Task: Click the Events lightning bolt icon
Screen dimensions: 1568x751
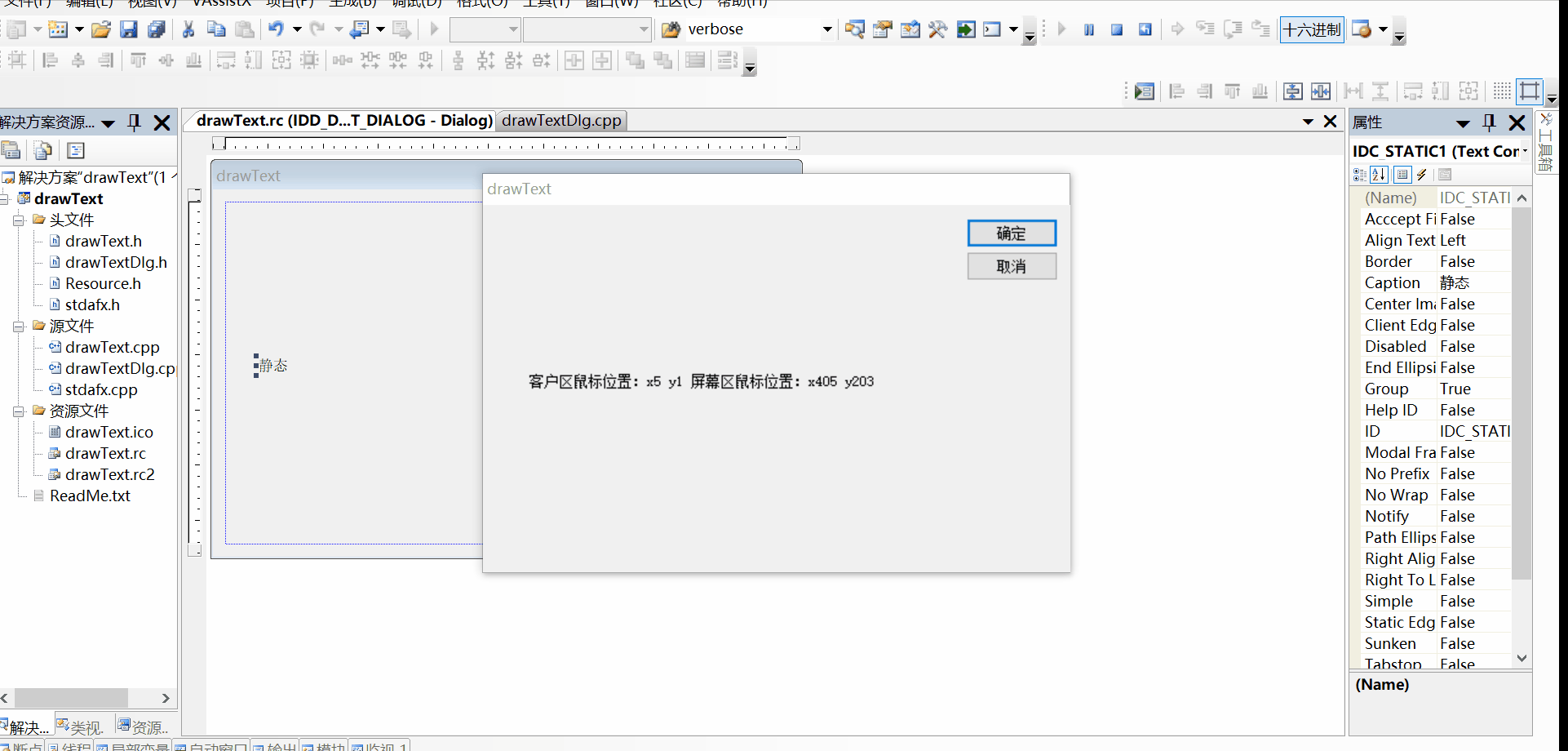Action: (x=1422, y=175)
